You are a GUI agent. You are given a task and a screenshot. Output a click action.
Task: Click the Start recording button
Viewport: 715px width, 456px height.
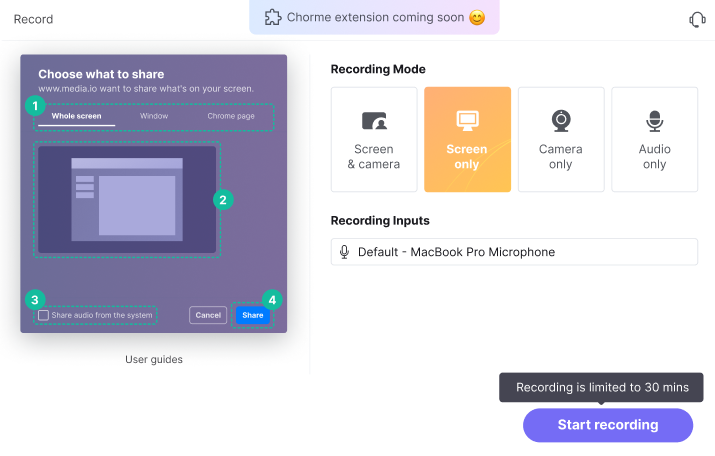608,425
